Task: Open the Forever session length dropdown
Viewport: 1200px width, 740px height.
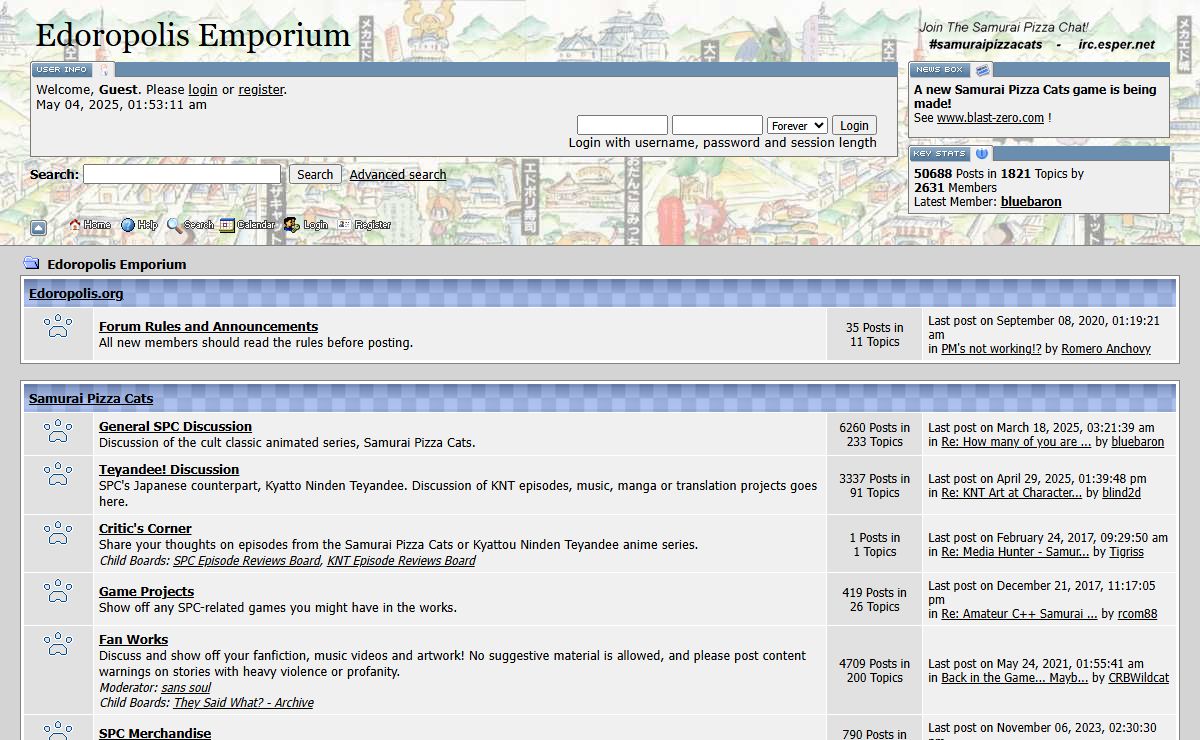Action: click(x=797, y=125)
